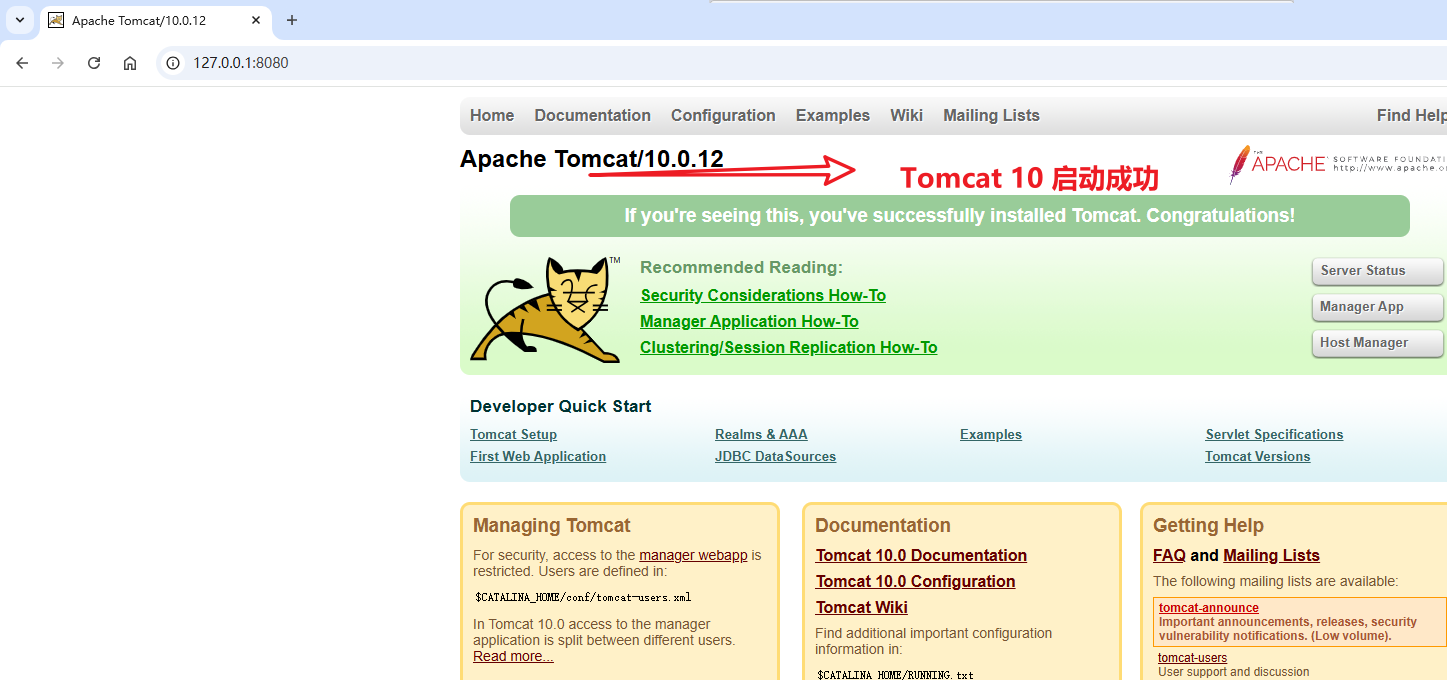Viewport: 1447px width, 680px height.
Task: Follow the Read more... link
Action: coord(513,656)
